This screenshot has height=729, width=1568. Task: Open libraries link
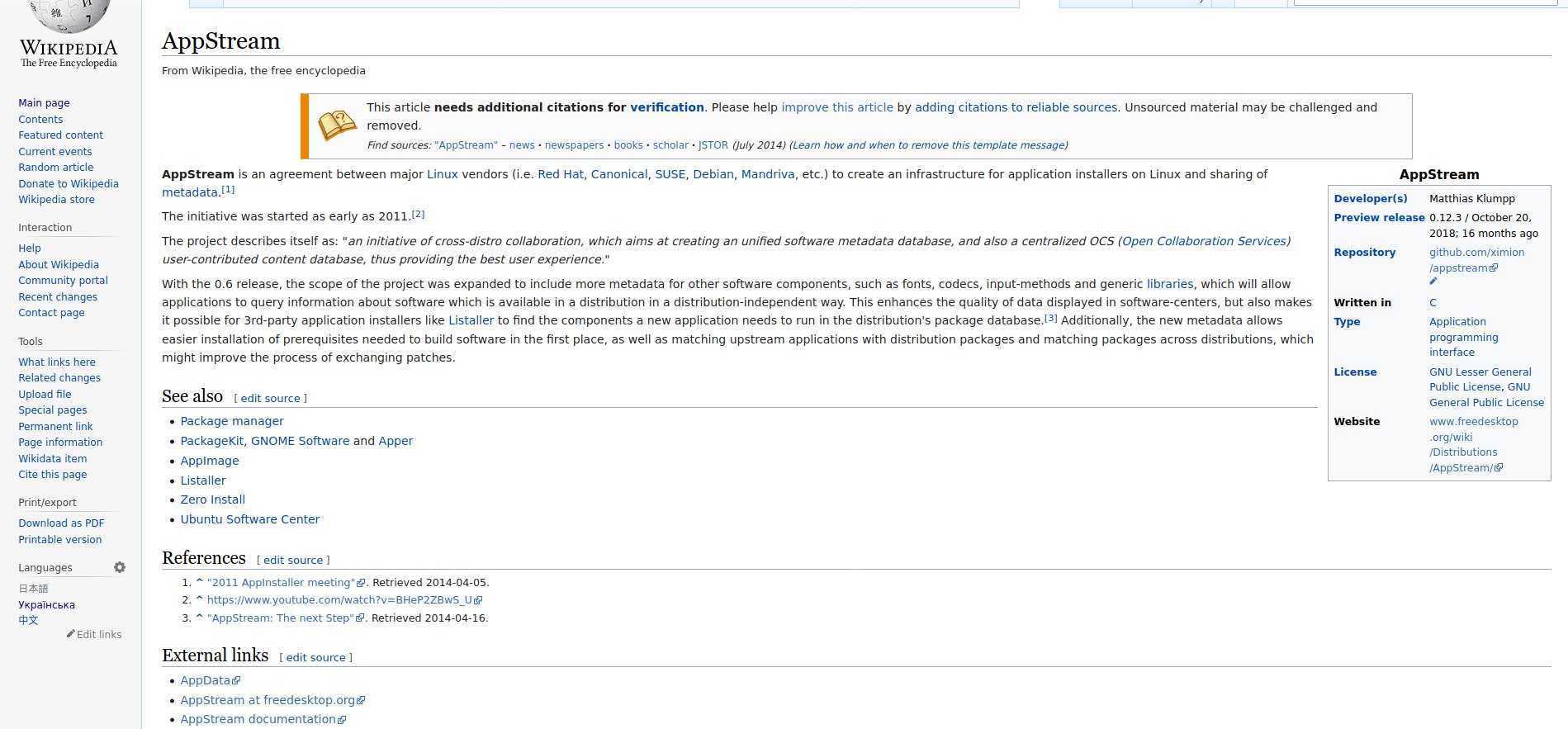point(1170,284)
